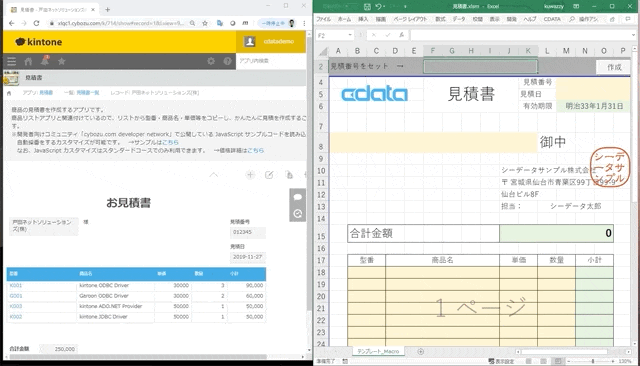The width and height of the screenshot is (640, 366).
Task: Click the Excel save icon
Action: [x=367, y=7]
